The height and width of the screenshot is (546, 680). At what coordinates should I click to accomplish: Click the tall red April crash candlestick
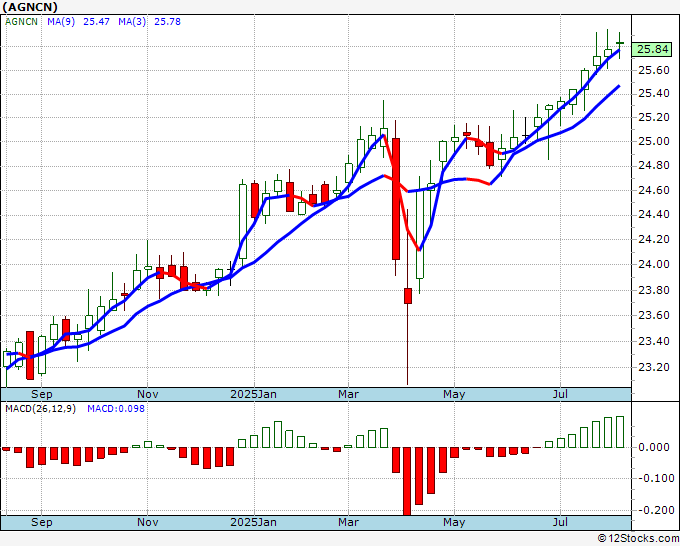(396, 199)
